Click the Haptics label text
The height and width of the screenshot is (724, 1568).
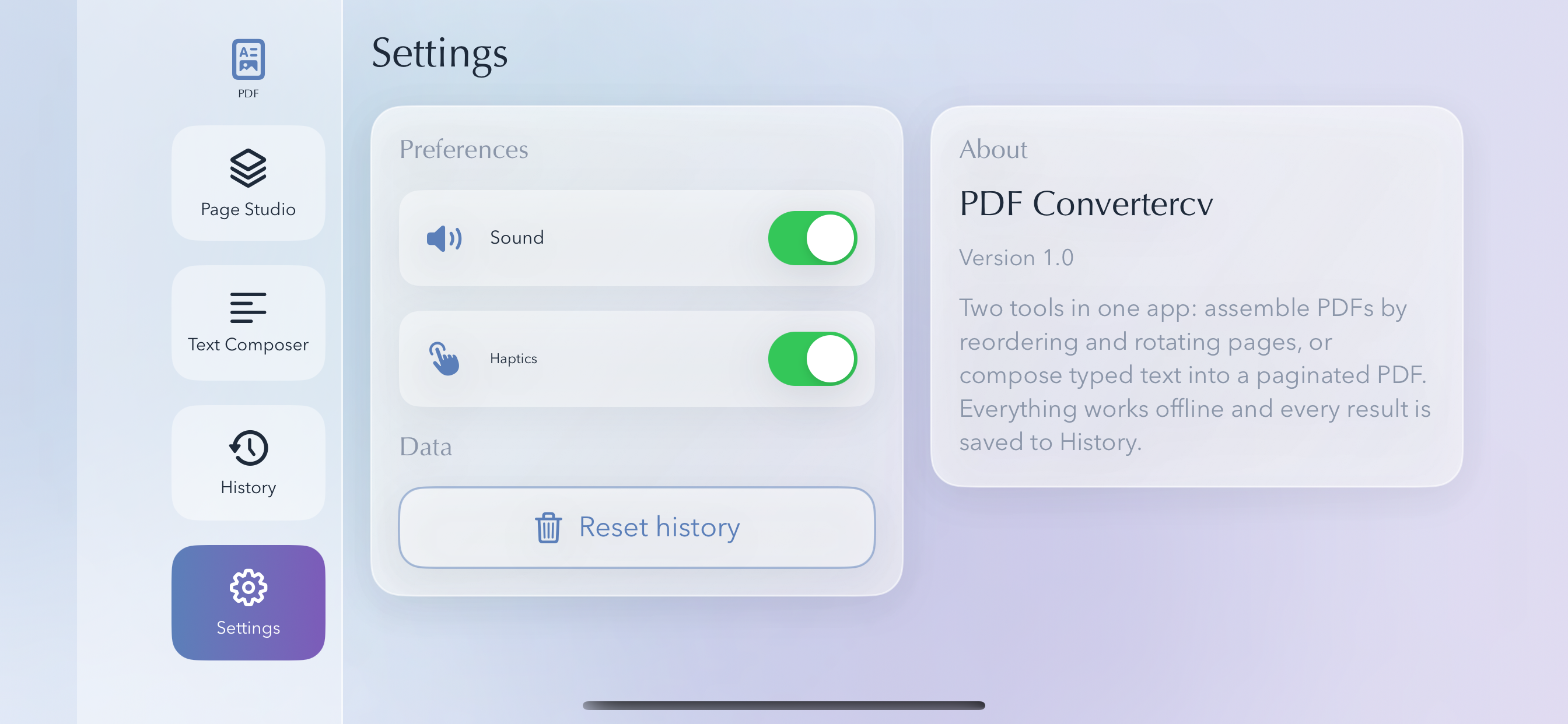[x=513, y=359]
